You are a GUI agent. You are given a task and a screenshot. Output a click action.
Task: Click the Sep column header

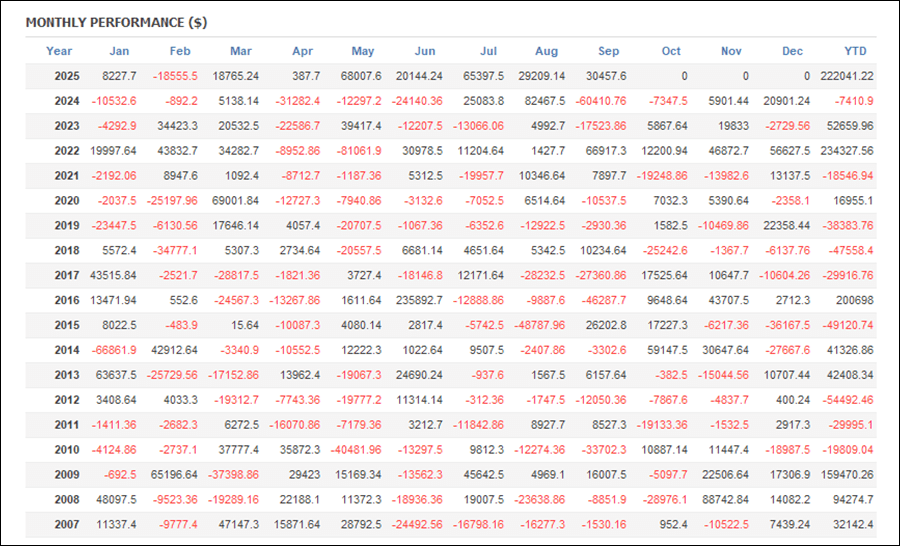point(608,51)
